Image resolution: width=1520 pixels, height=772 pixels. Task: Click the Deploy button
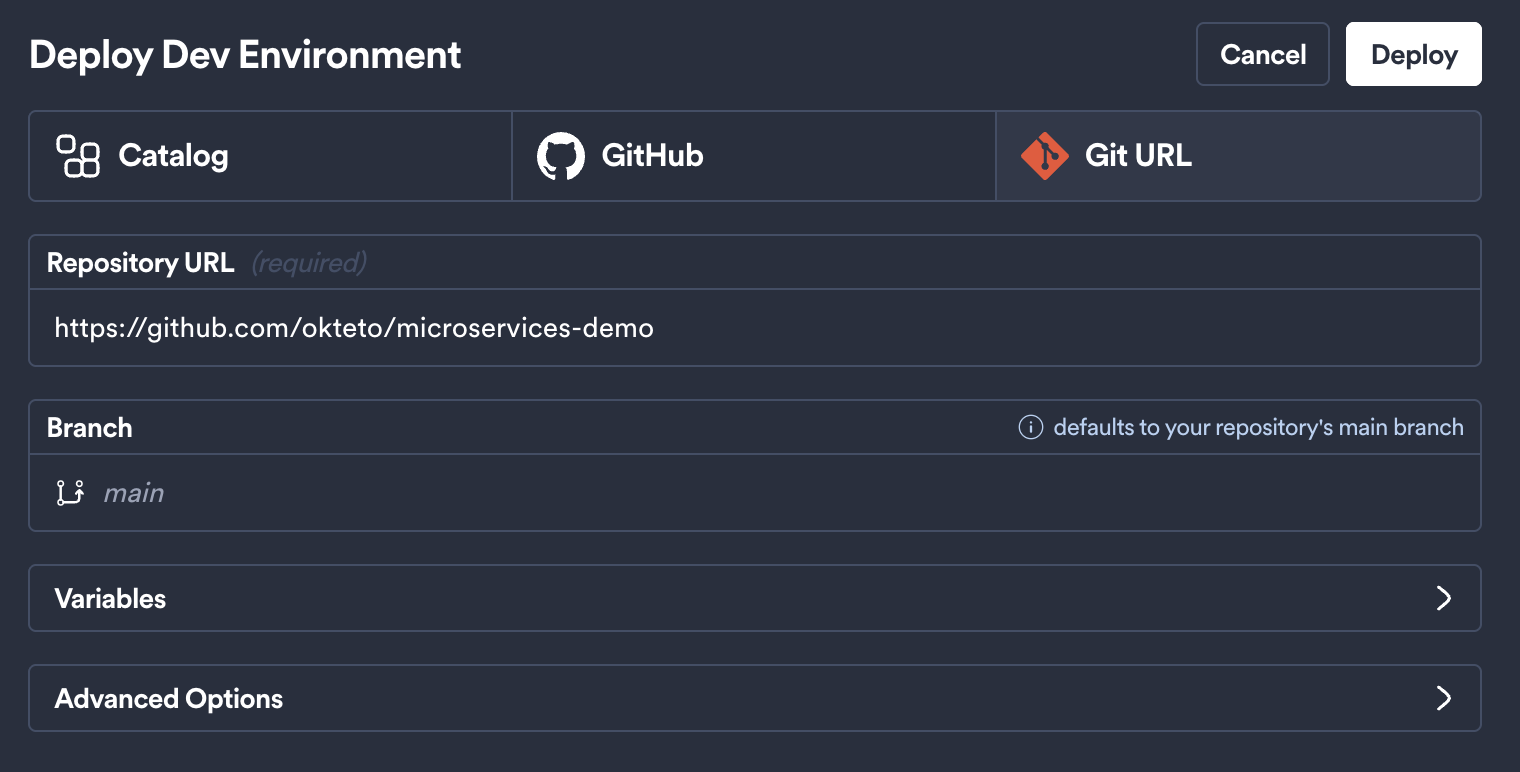(1413, 54)
